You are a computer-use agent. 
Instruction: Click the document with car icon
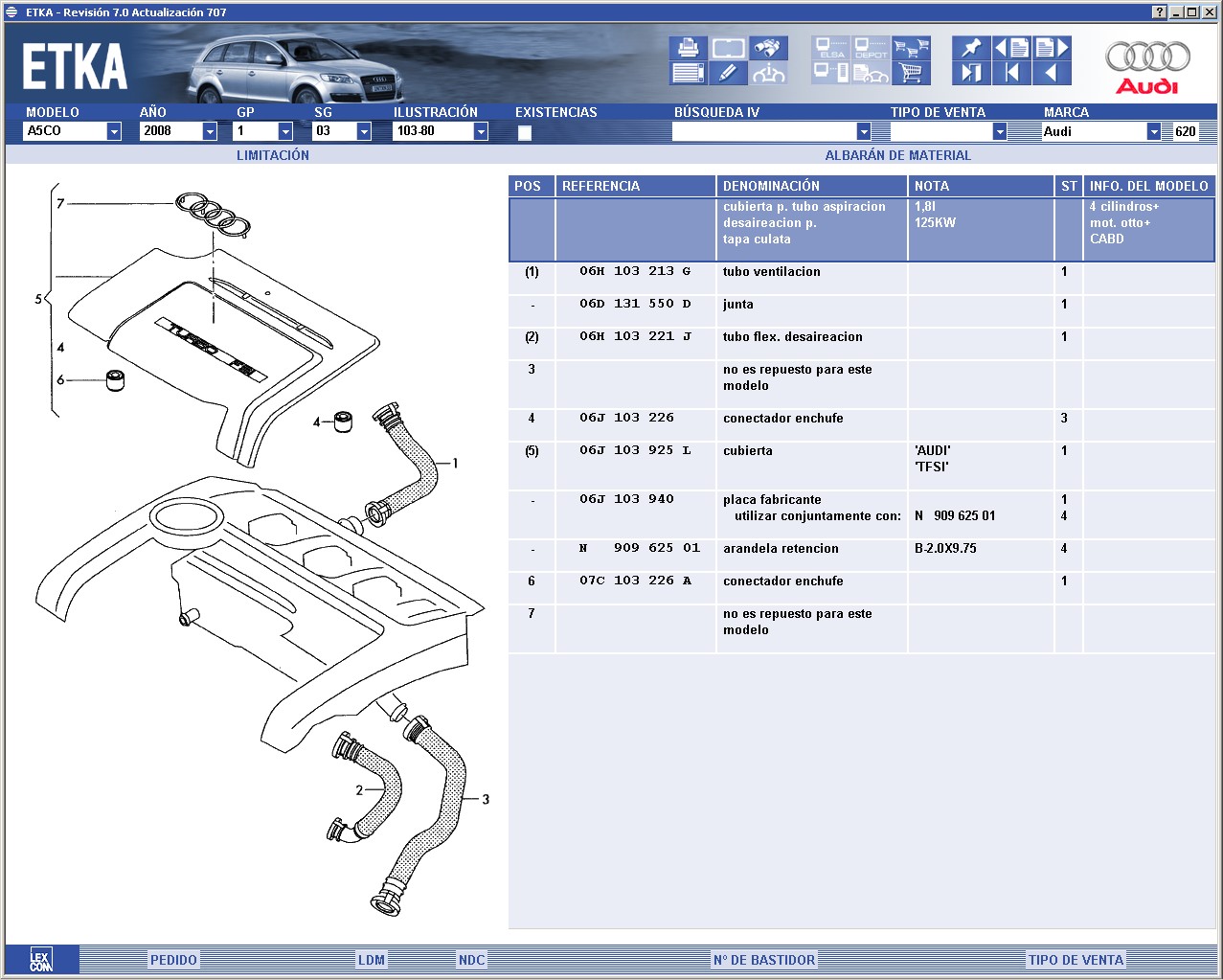[x=871, y=73]
